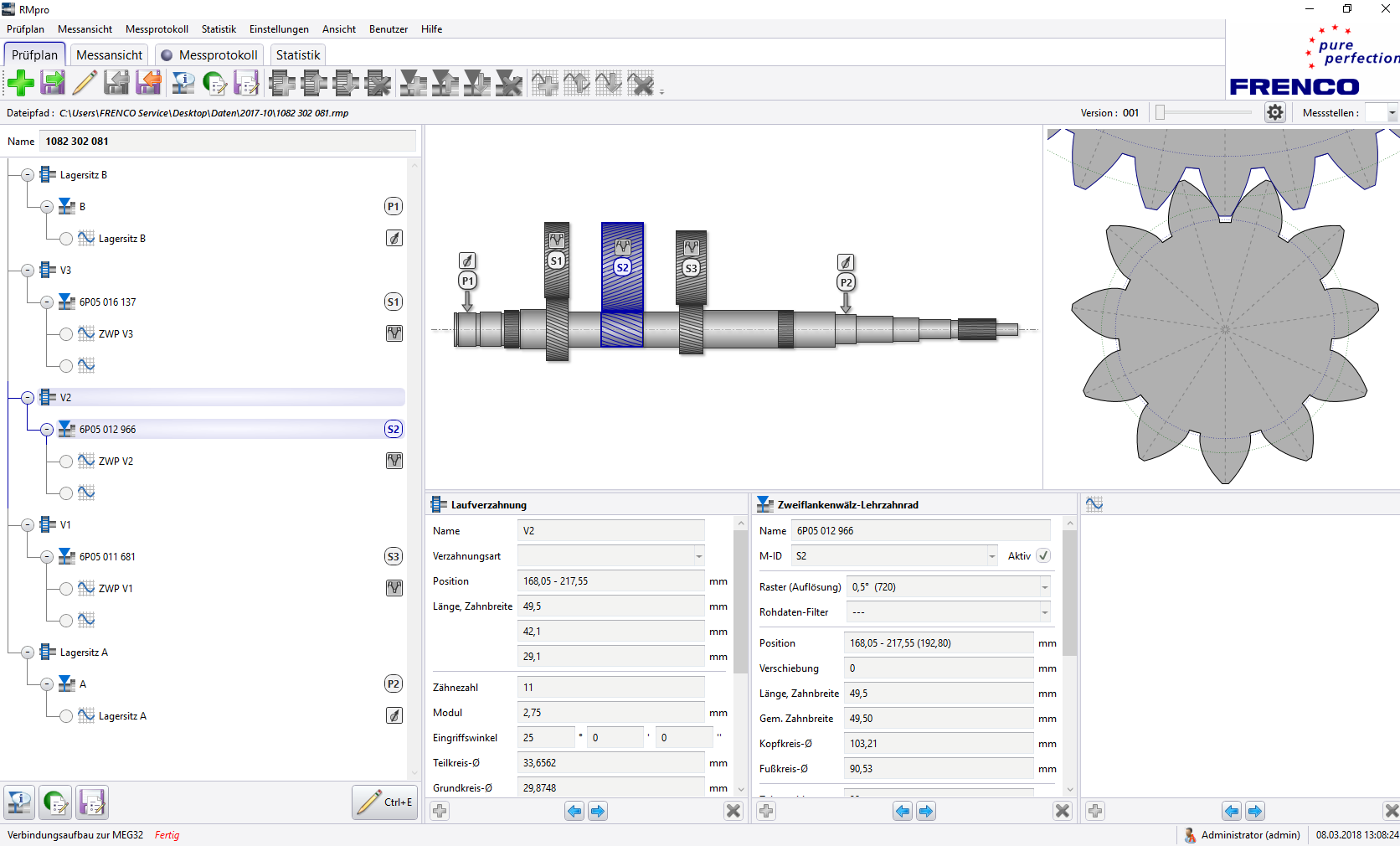Click the P2 probe marker on shaft diagram
This screenshot has width=1400, height=846.
tap(846, 282)
